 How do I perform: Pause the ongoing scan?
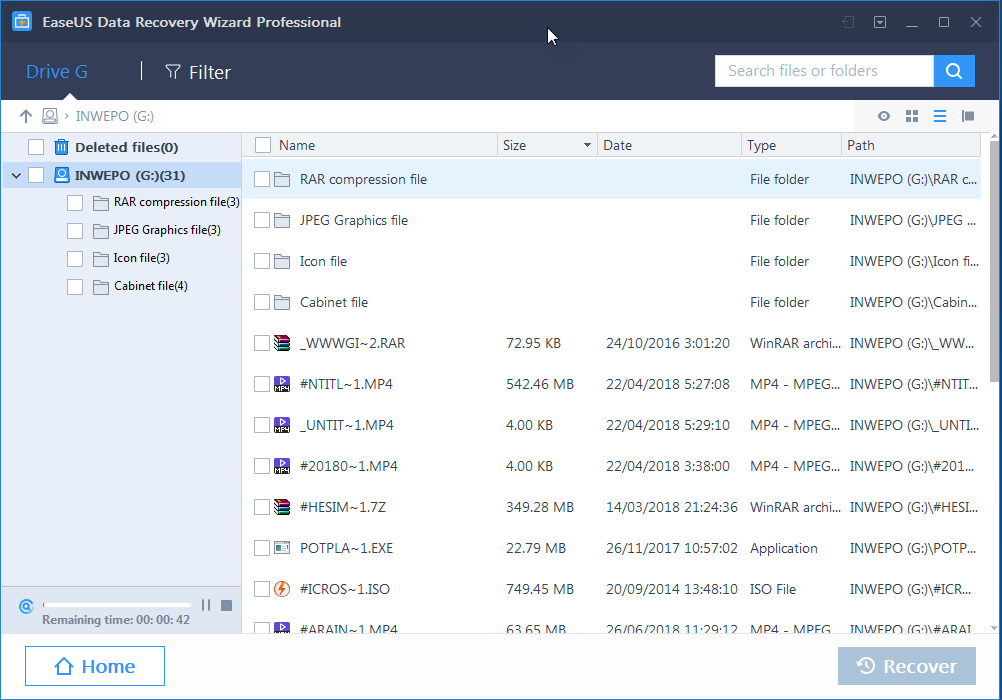point(206,605)
